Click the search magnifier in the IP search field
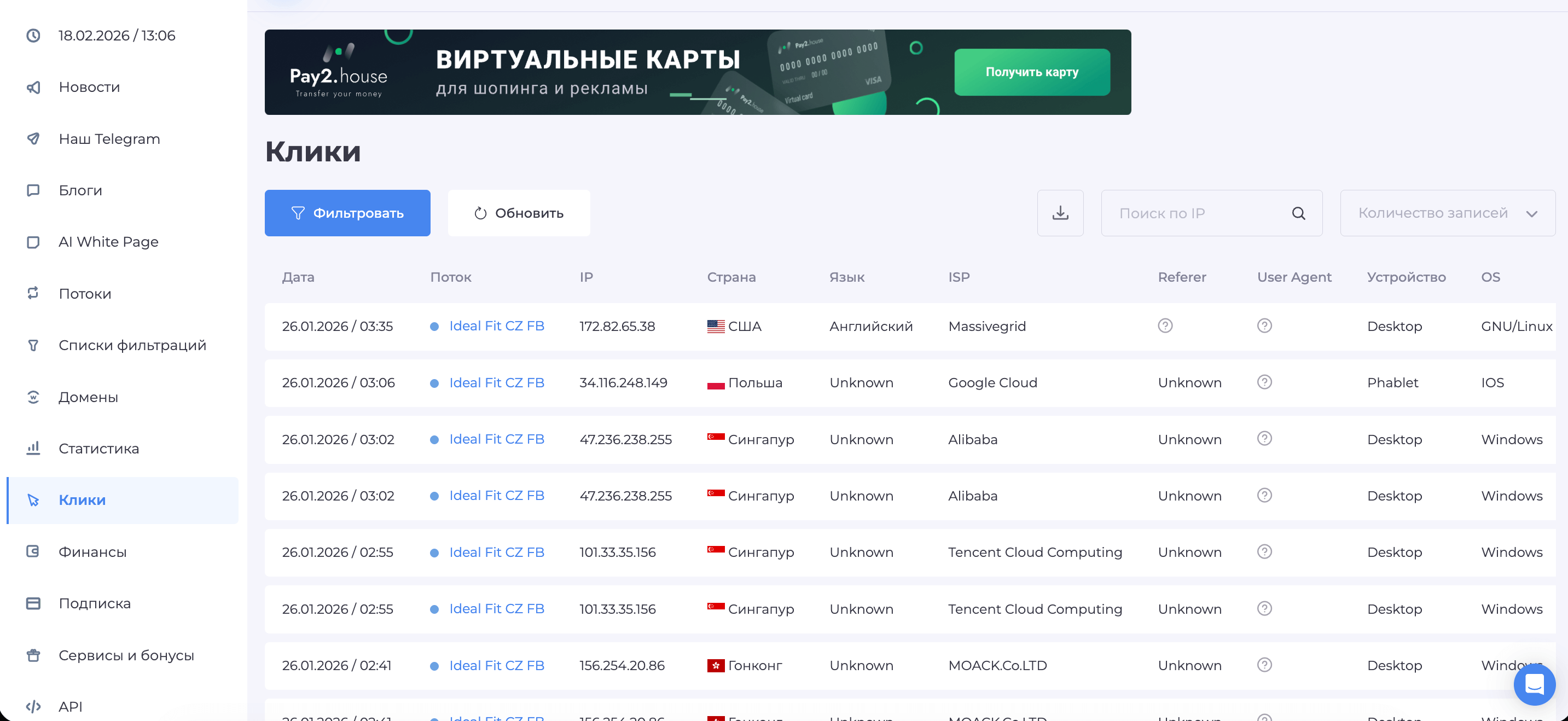This screenshot has width=1568, height=721. coord(1298,213)
